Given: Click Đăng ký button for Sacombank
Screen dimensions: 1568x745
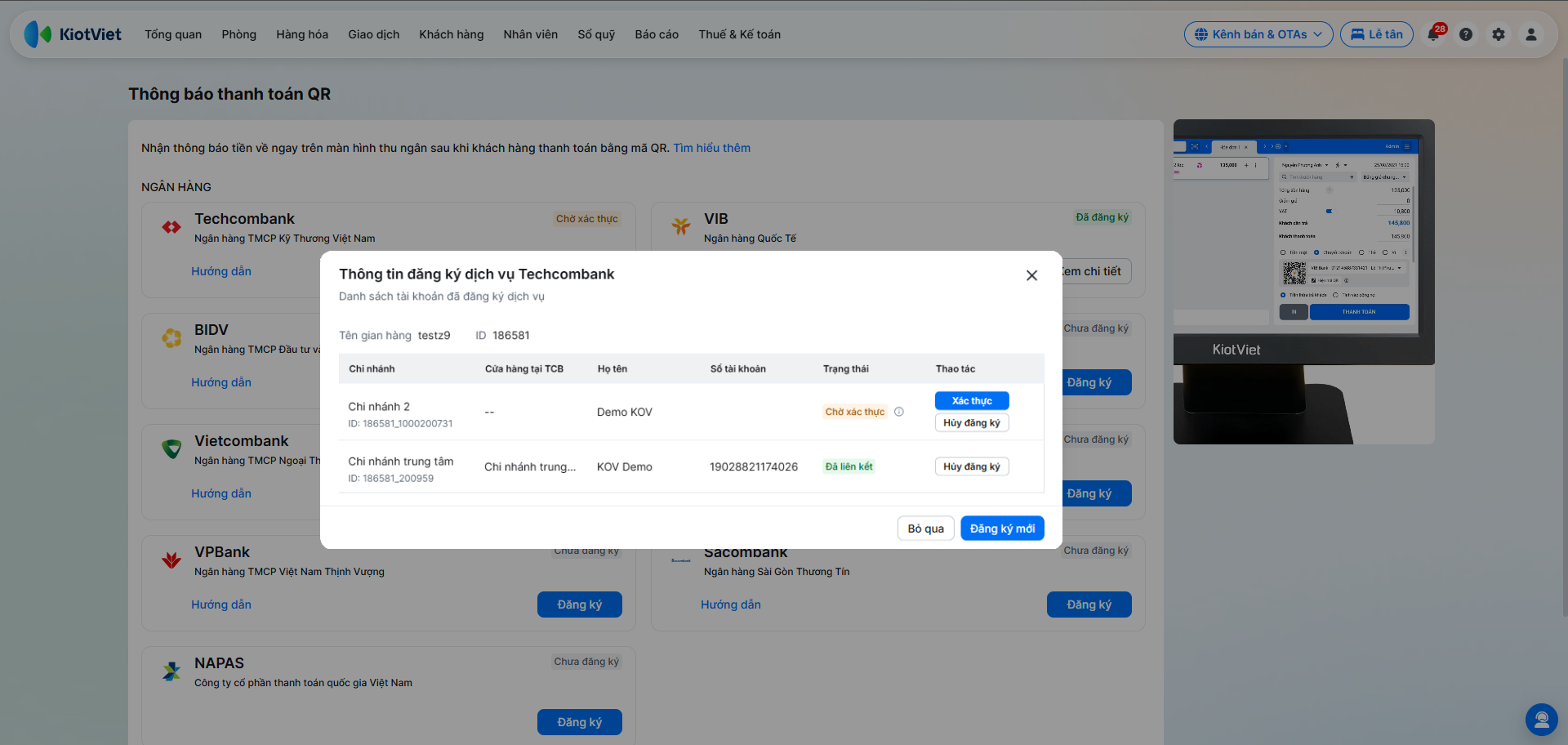Looking at the screenshot, I should click(x=1089, y=604).
